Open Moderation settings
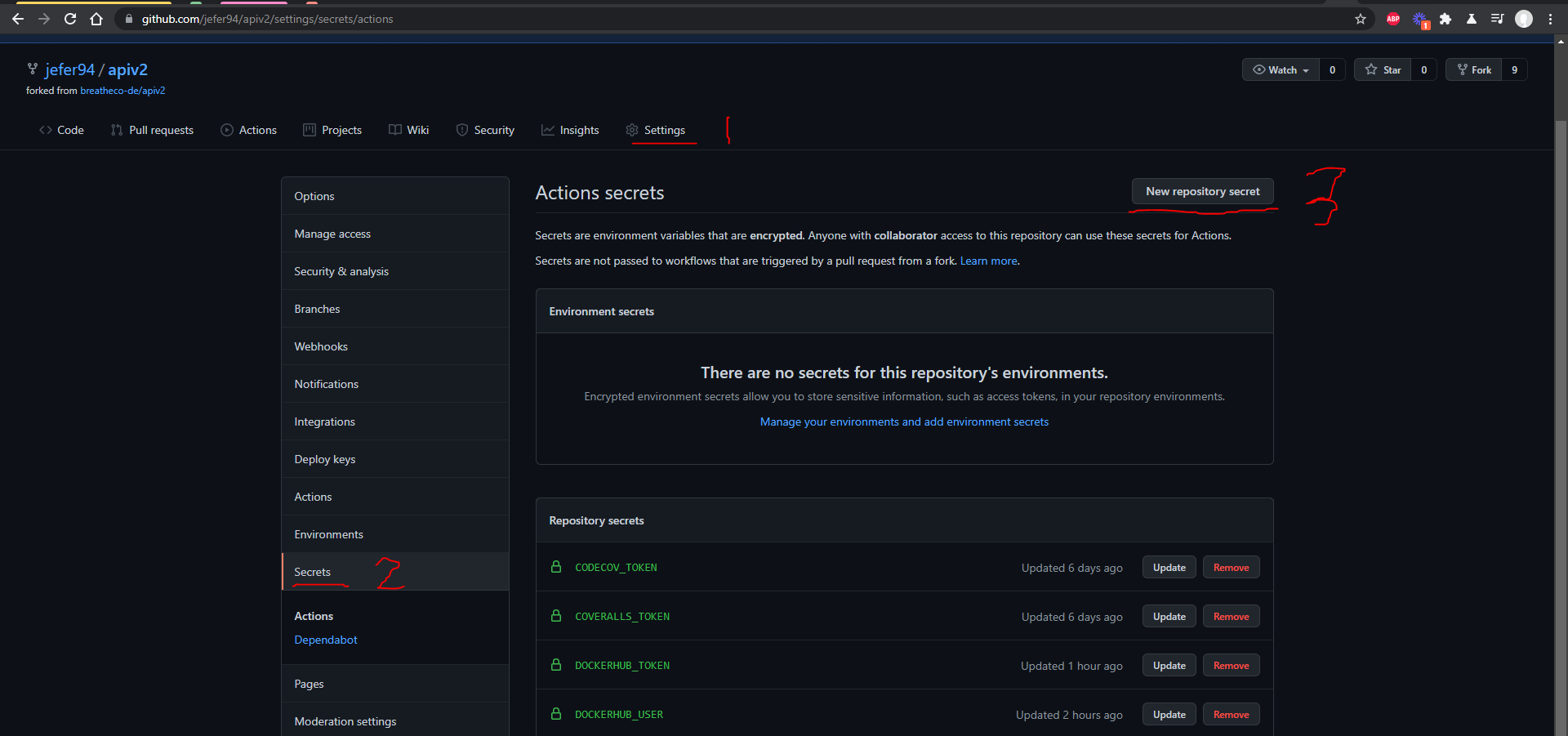 (x=395, y=721)
